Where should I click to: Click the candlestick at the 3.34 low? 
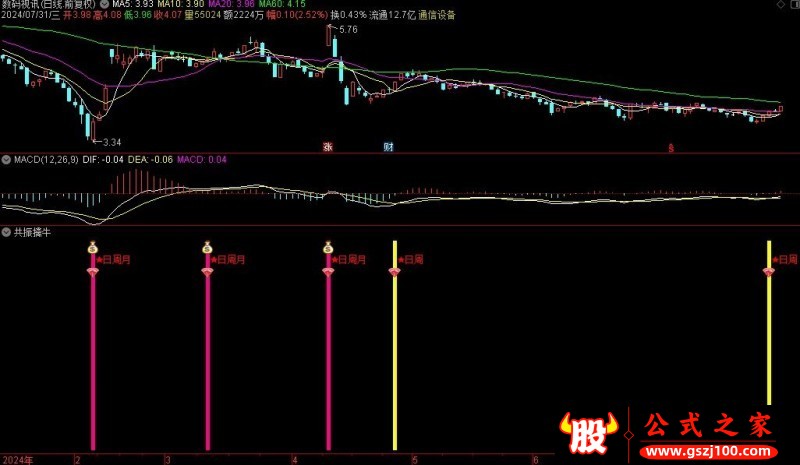coord(93,130)
